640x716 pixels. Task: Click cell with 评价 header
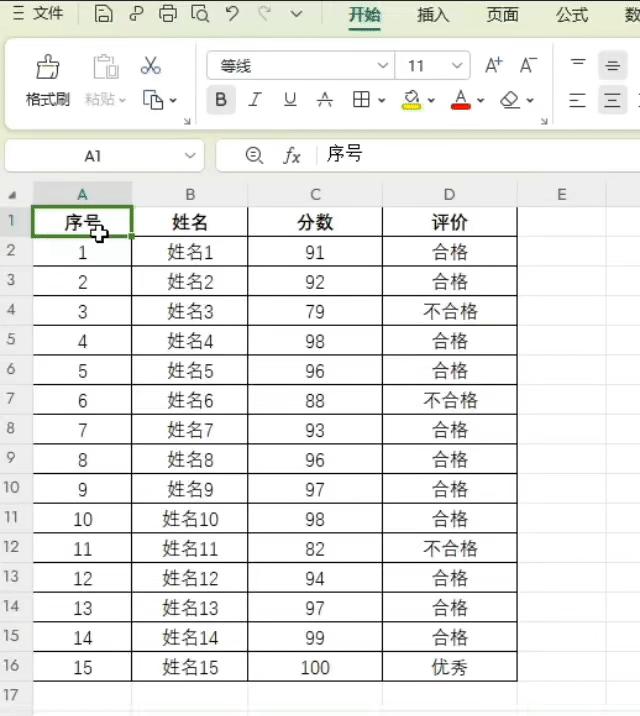450,222
